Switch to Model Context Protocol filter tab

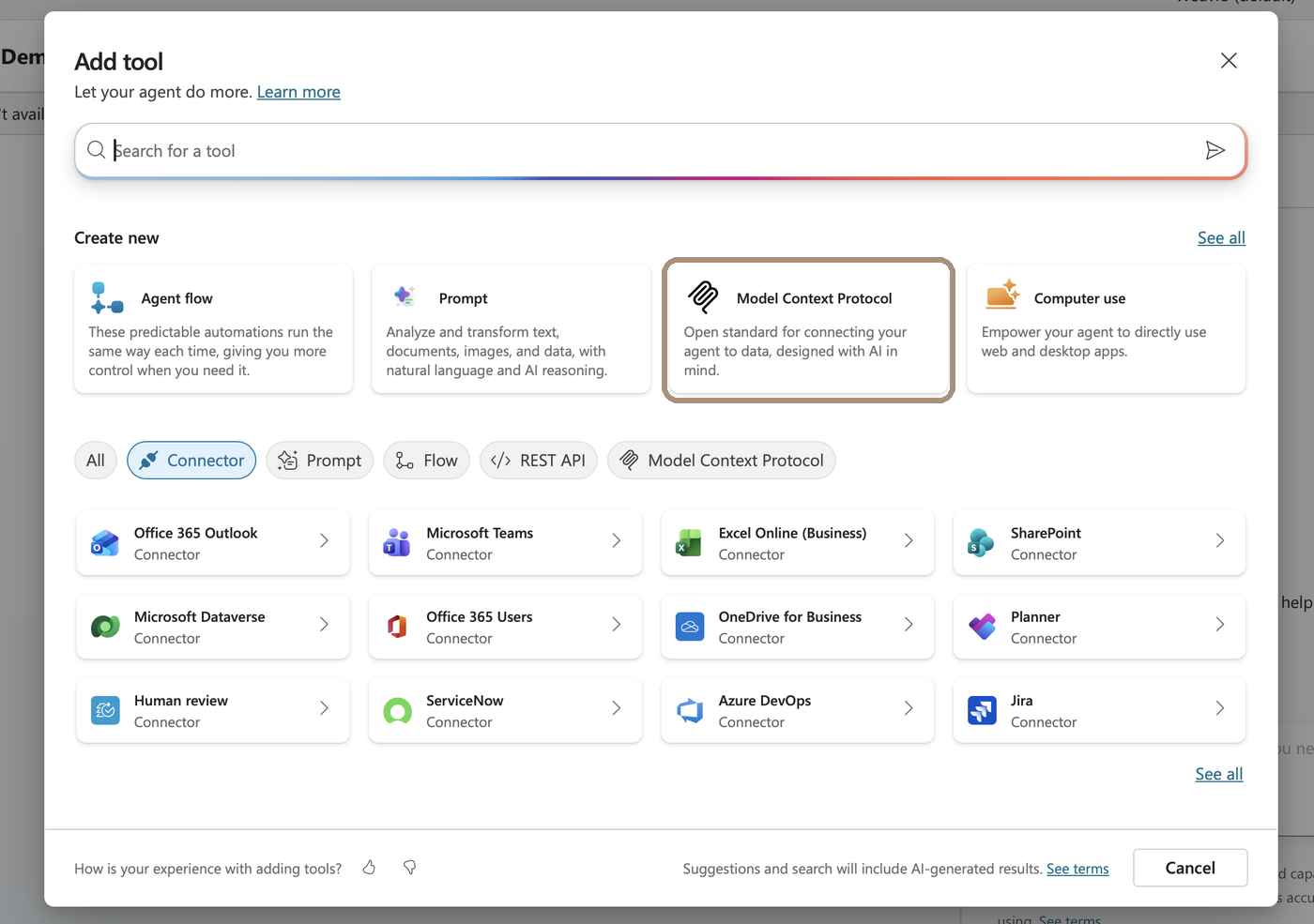[x=722, y=461]
